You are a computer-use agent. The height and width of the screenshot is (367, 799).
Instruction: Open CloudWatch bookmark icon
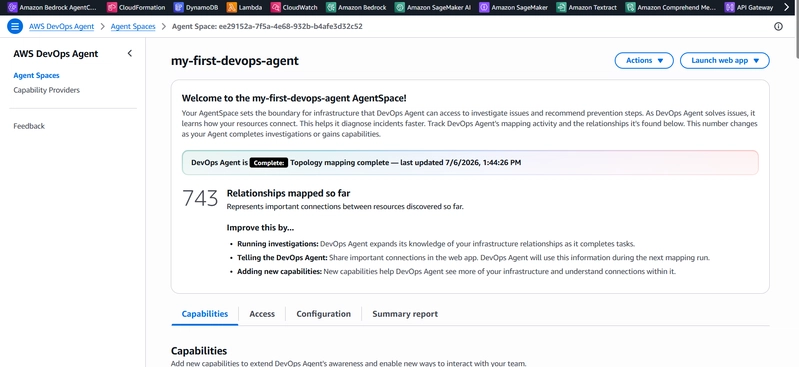[x=276, y=8]
